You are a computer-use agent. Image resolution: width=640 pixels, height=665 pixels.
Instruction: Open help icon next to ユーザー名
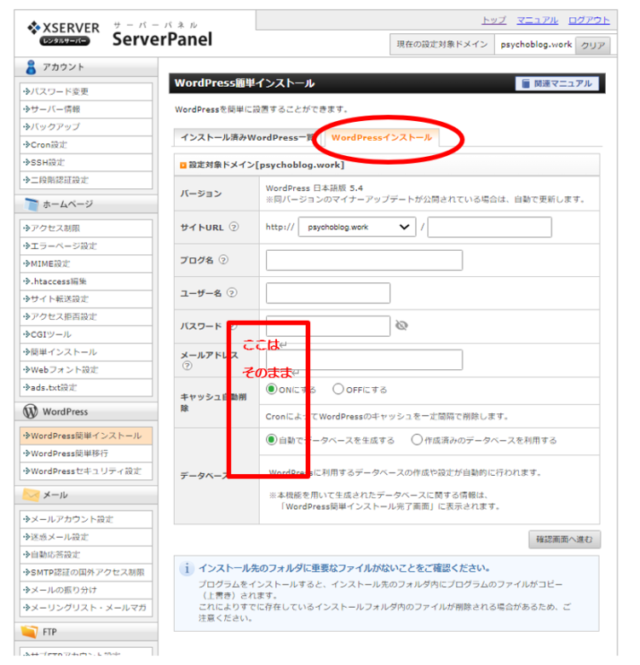click(x=232, y=293)
